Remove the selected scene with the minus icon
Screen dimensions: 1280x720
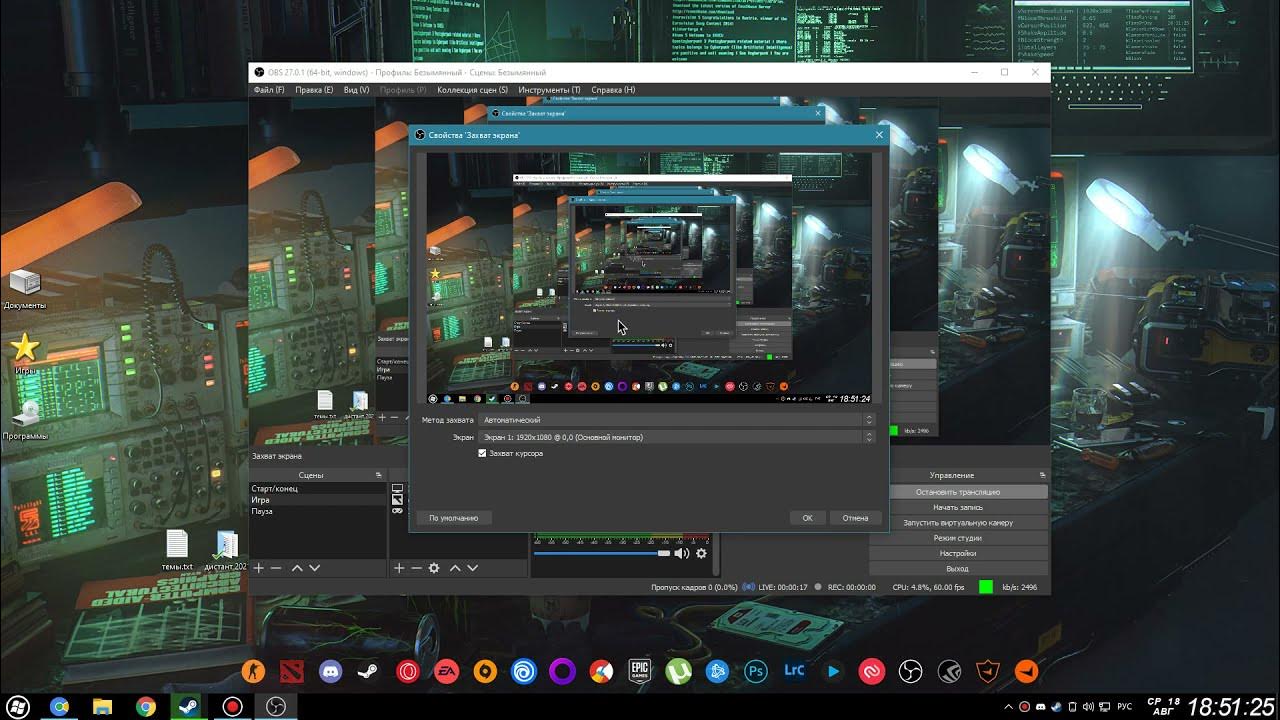(x=276, y=568)
